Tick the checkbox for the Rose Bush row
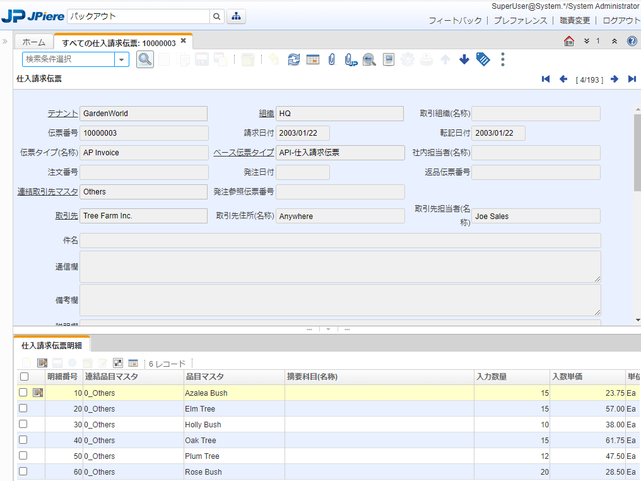 point(23,472)
